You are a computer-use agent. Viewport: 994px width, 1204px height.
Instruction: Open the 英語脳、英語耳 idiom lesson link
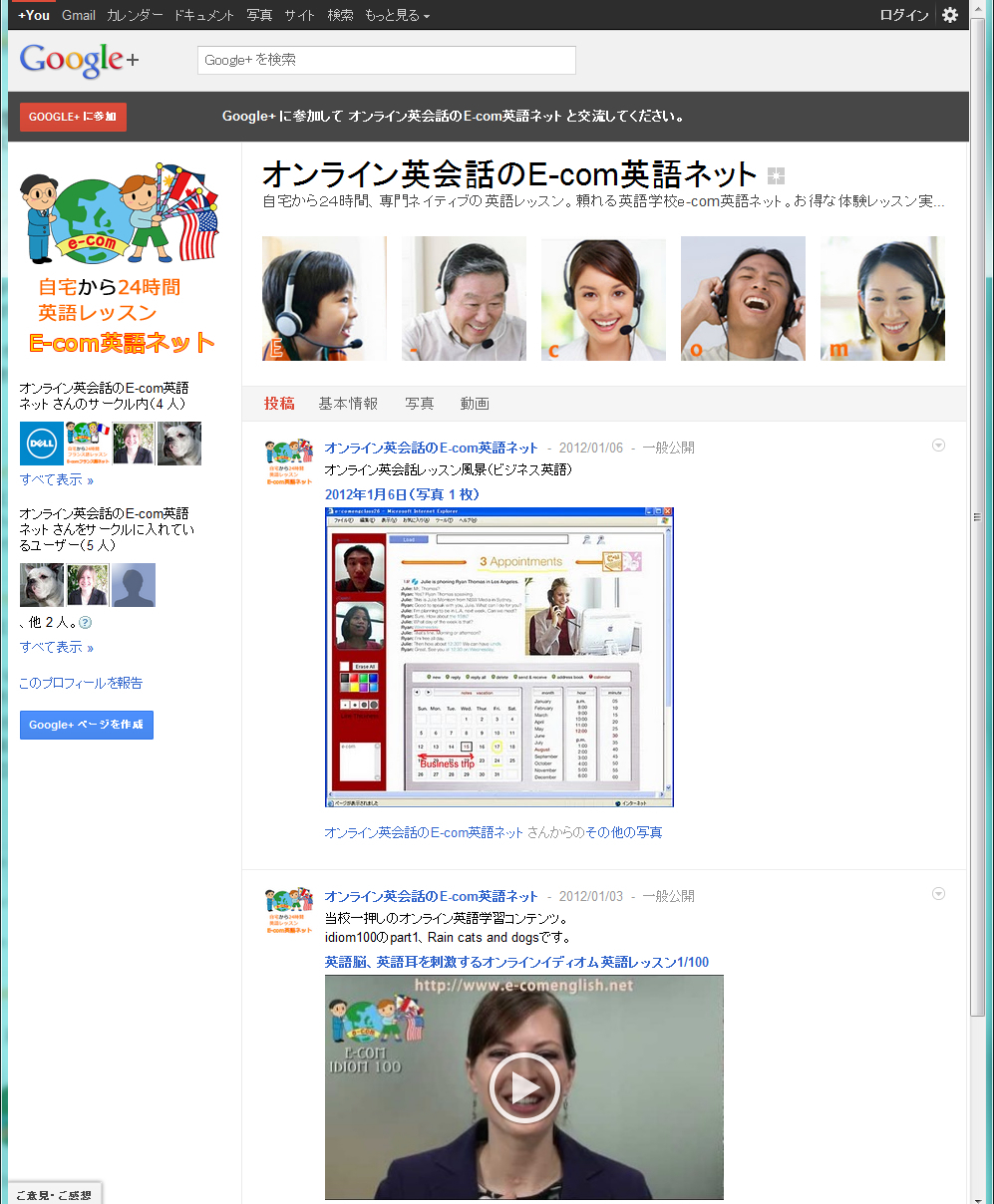tap(516, 962)
